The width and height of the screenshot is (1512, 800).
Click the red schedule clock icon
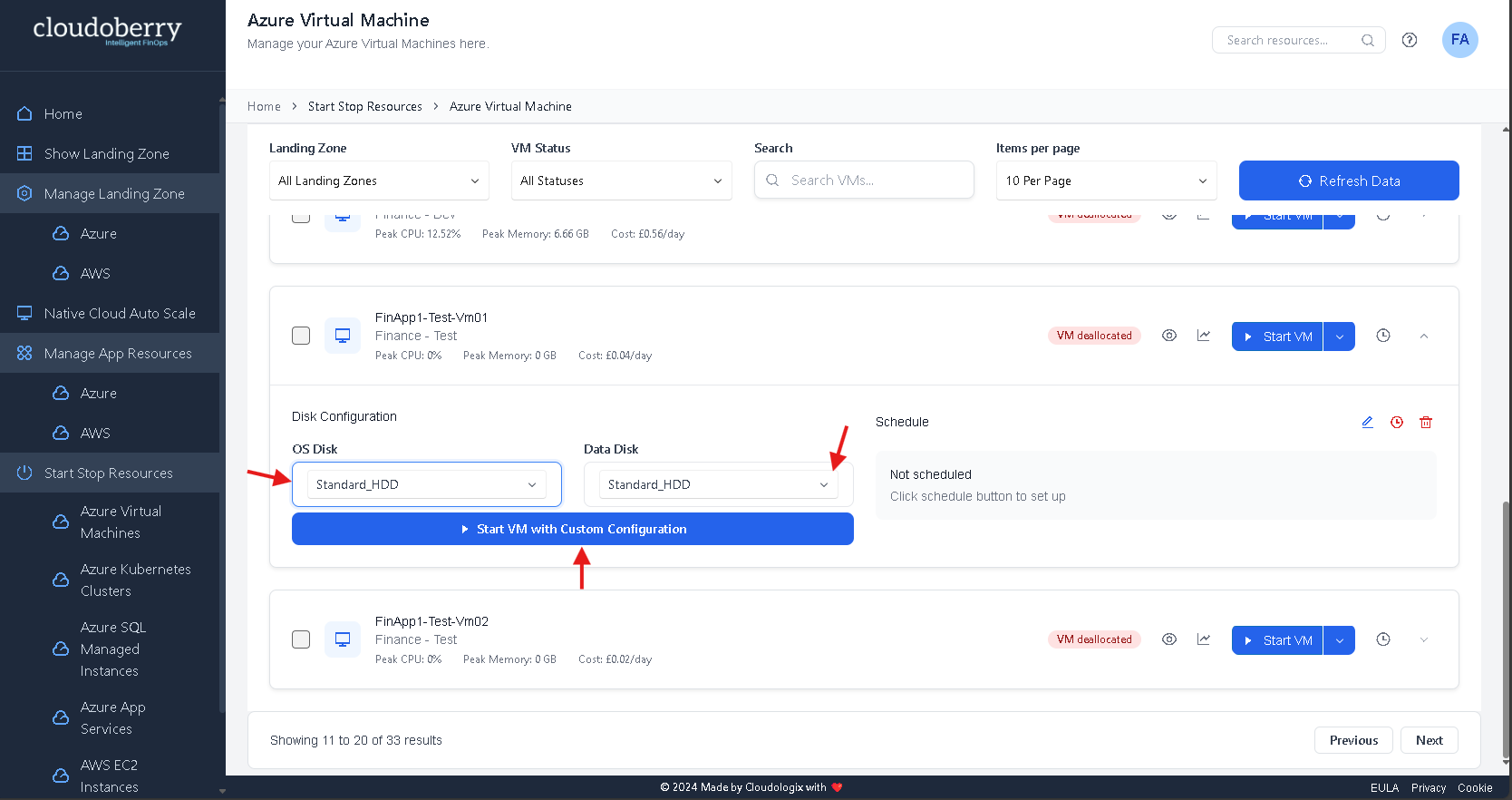click(1397, 422)
